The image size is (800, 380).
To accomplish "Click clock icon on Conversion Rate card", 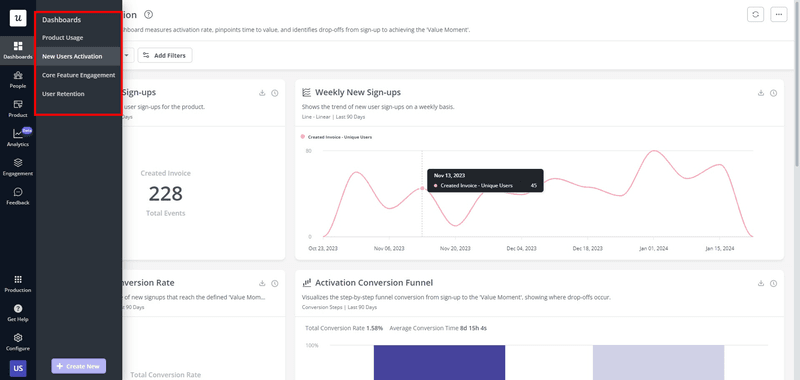I will coord(274,283).
